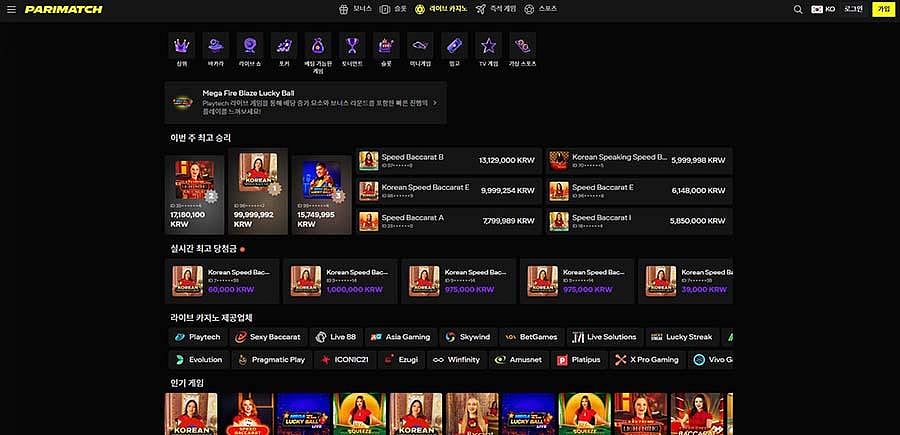Filter by ICONIC21 provider

point(345,360)
